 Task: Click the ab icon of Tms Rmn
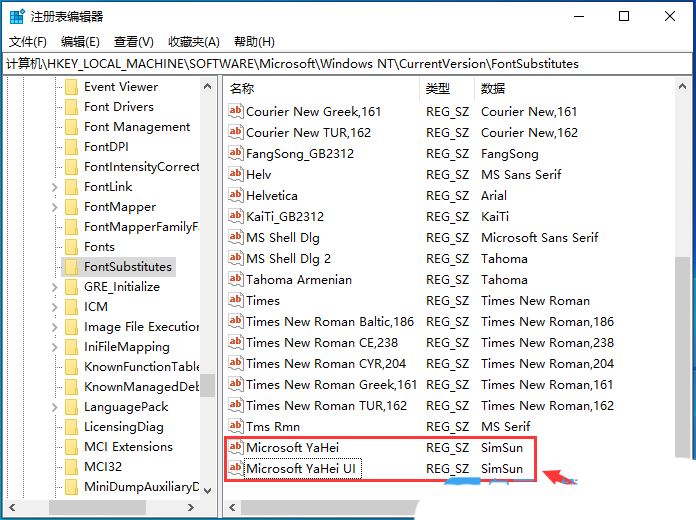point(236,426)
